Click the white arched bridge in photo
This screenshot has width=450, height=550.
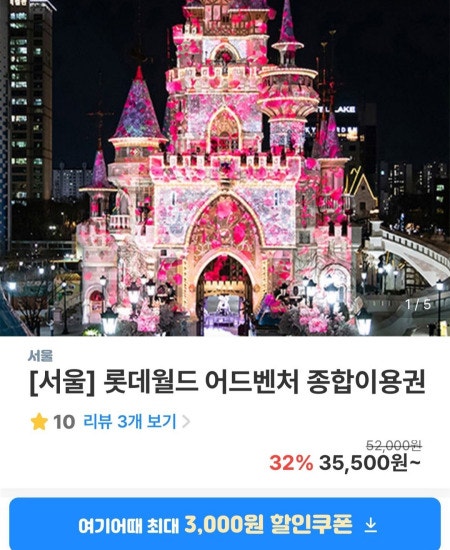click(410, 253)
